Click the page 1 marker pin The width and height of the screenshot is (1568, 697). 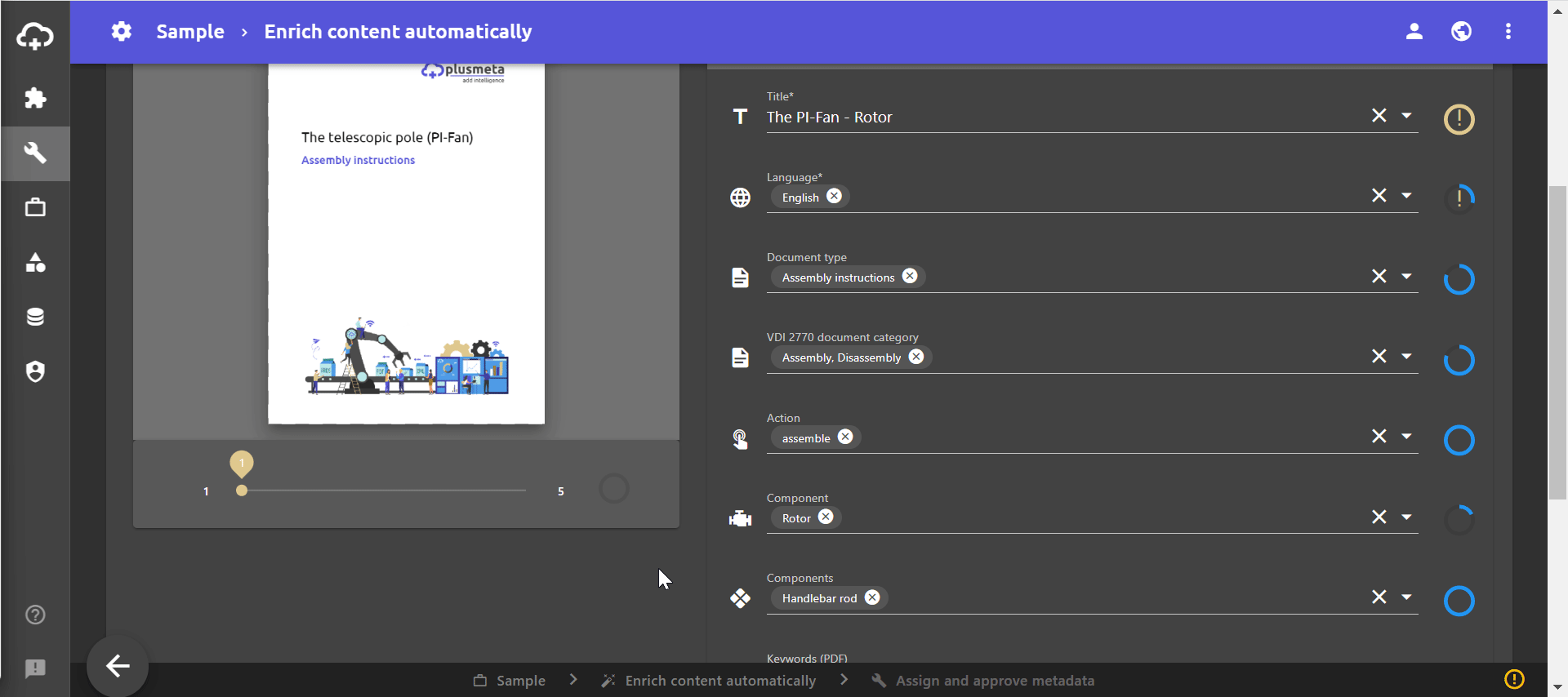click(x=242, y=464)
